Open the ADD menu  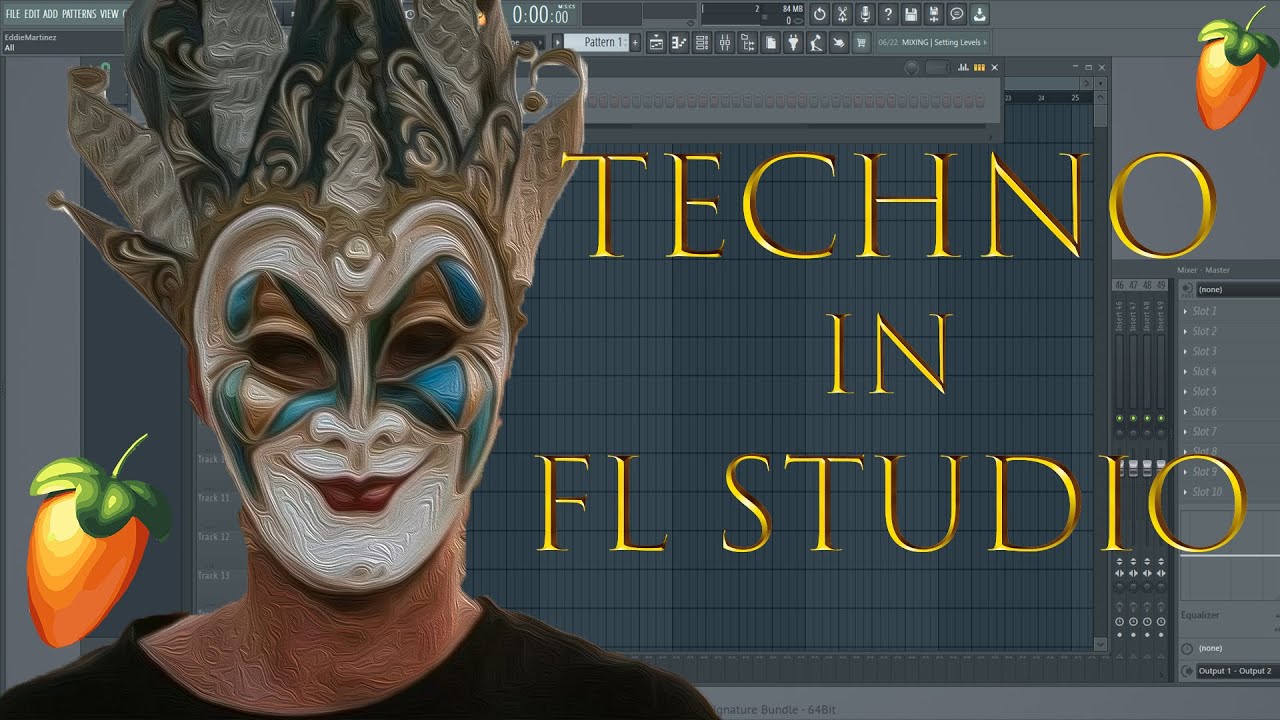click(51, 14)
